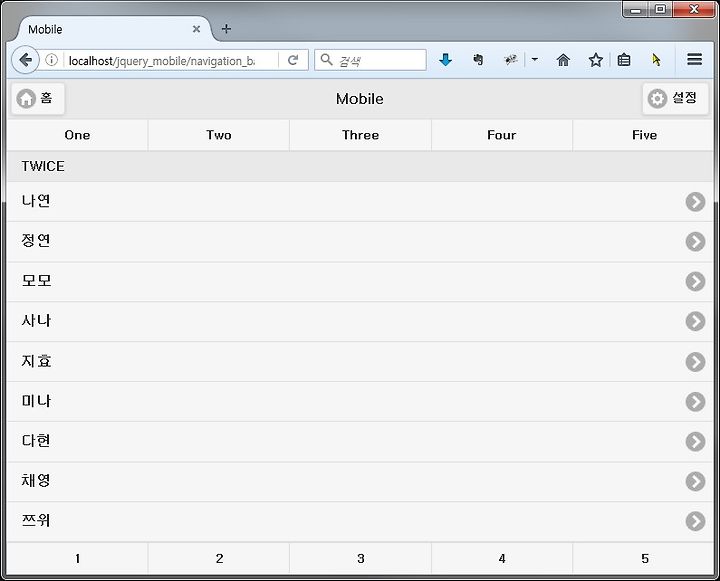Viewport: 720px width, 581px height.
Task: Click the chevron arrow on 나연 row
Action: click(695, 202)
